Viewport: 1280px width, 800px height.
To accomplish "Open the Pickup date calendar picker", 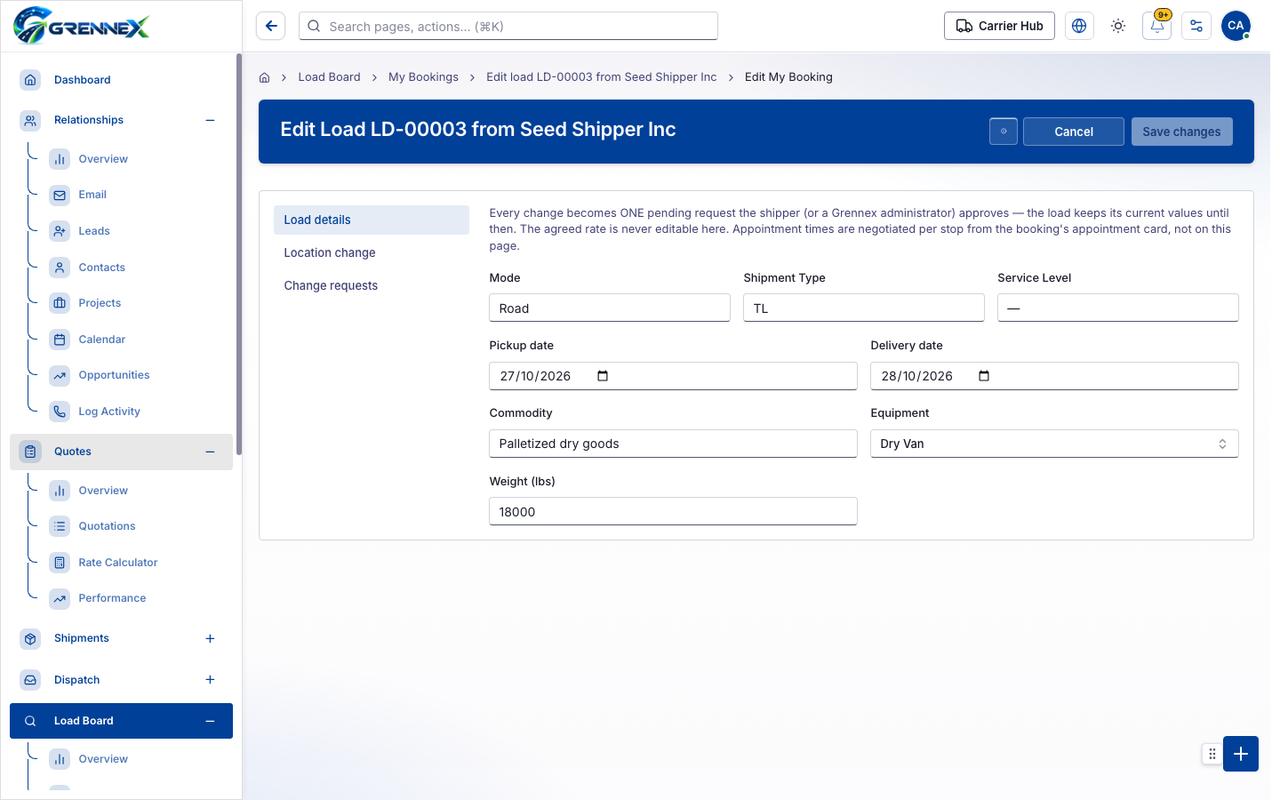I will [x=603, y=376].
